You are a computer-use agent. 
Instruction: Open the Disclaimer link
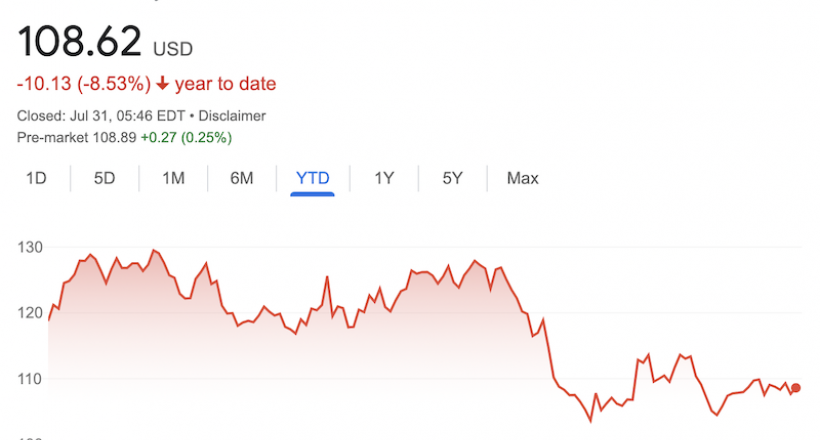232,116
